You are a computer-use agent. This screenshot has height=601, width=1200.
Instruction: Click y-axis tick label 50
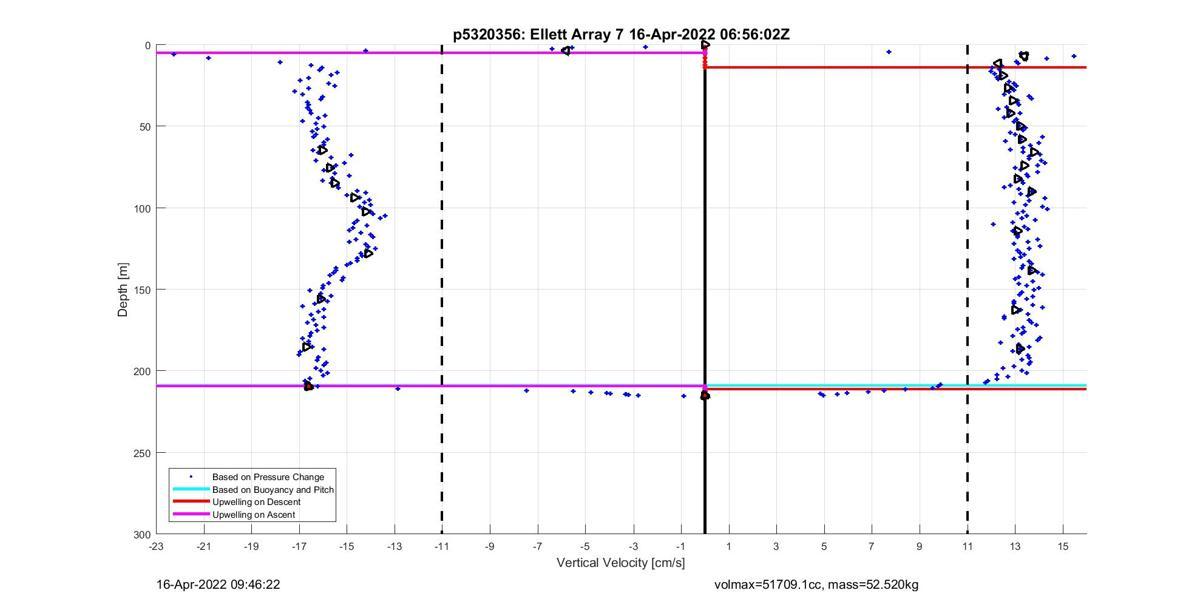pyautogui.click(x=144, y=127)
